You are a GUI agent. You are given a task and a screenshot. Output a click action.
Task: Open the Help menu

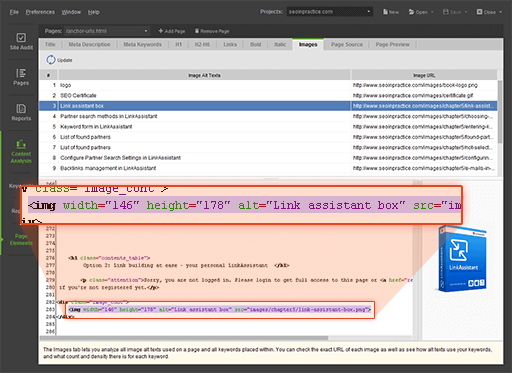(94, 12)
